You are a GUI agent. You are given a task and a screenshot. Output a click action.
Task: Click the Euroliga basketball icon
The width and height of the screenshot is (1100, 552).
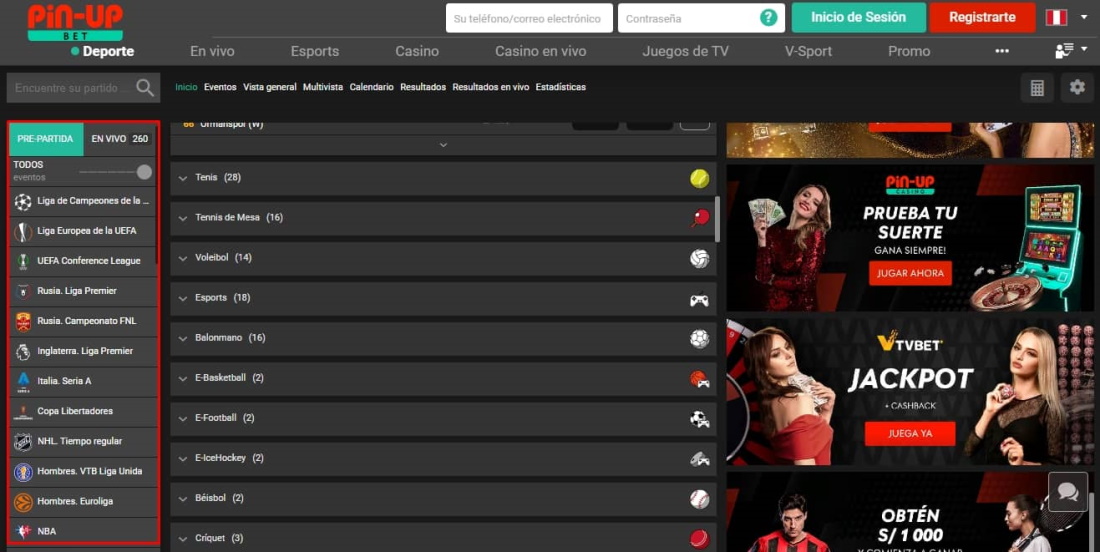23,503
